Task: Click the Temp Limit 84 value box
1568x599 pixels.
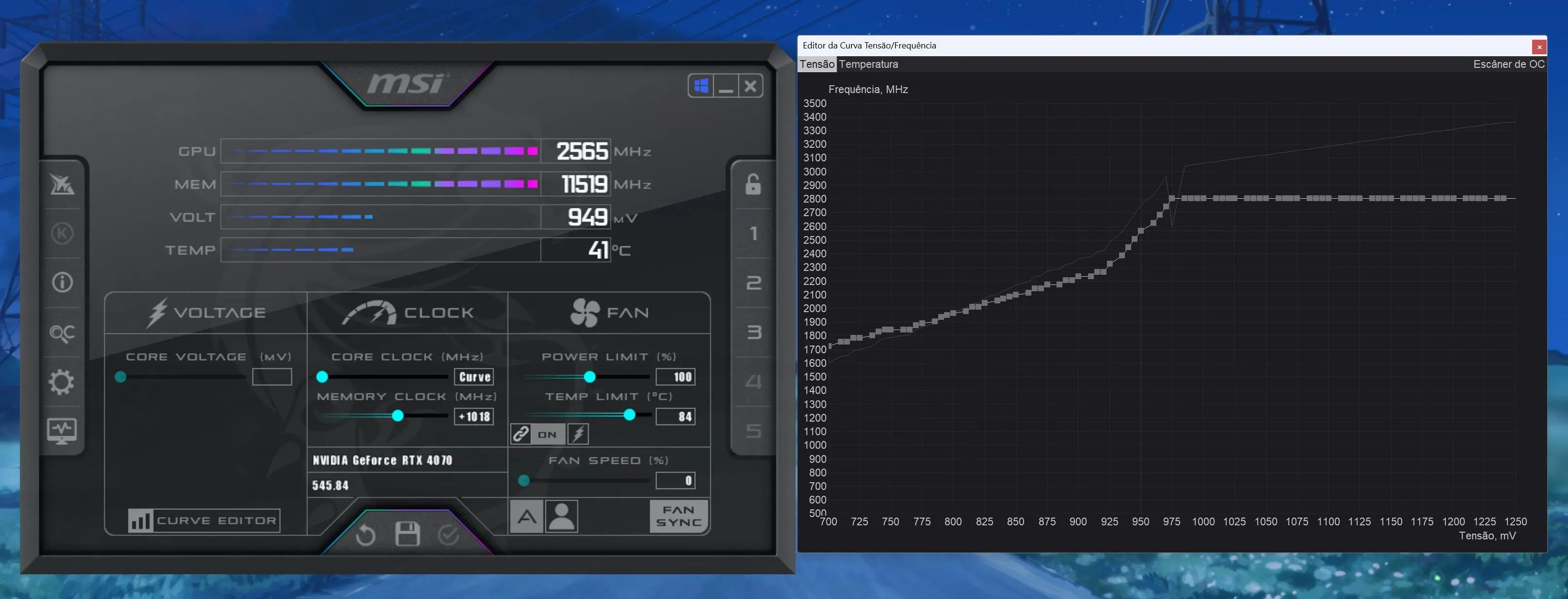Action: point(676,417)
